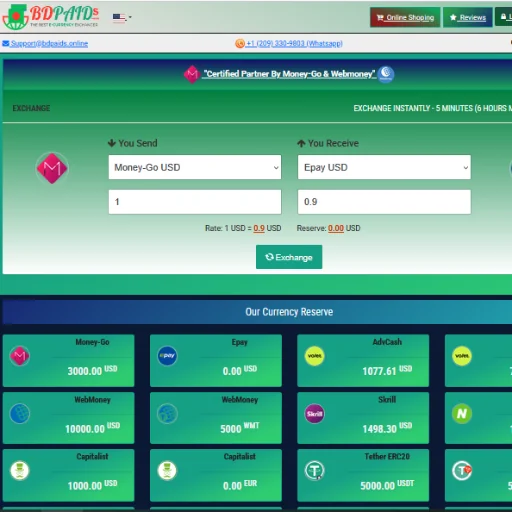Click the lock icon button at top right
Viewport: 512px width, 512px height.
[503, 17]
